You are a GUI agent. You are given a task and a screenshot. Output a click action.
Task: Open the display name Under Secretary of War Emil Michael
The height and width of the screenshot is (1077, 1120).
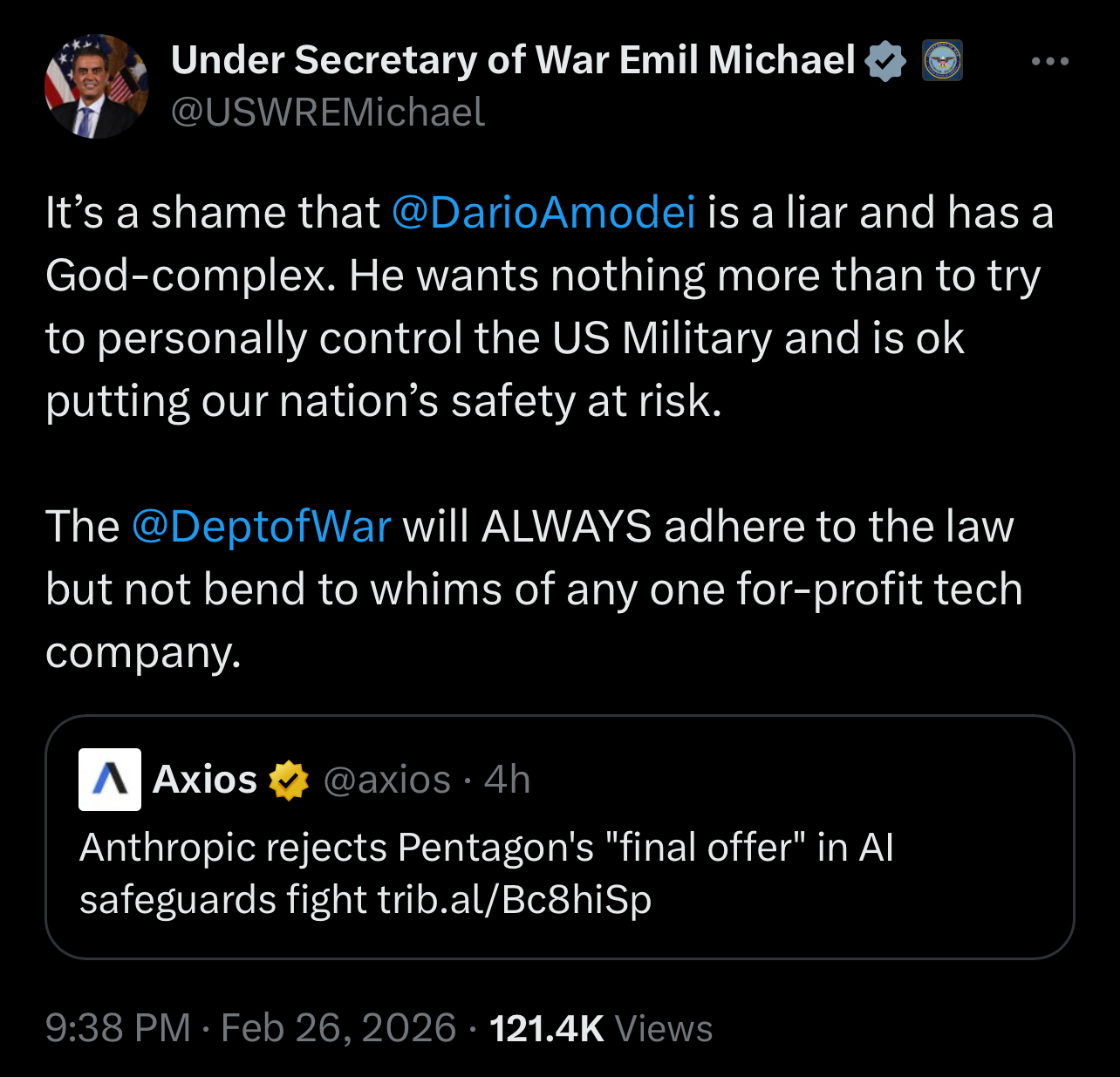click(513, 60)
